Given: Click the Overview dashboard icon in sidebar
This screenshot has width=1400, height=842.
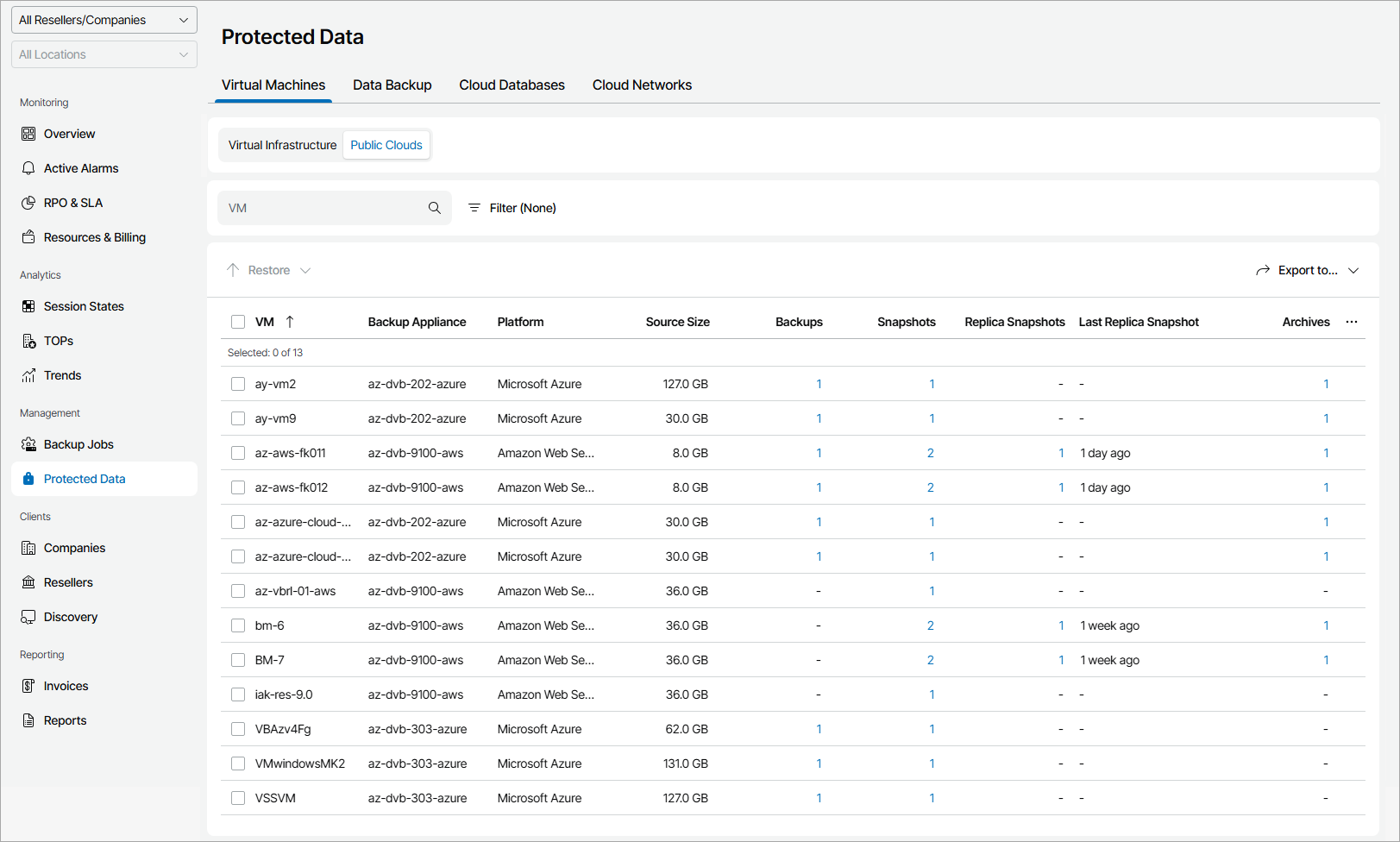Looking at the screenshot, I should pyautogui.click(x=28, y=134).
